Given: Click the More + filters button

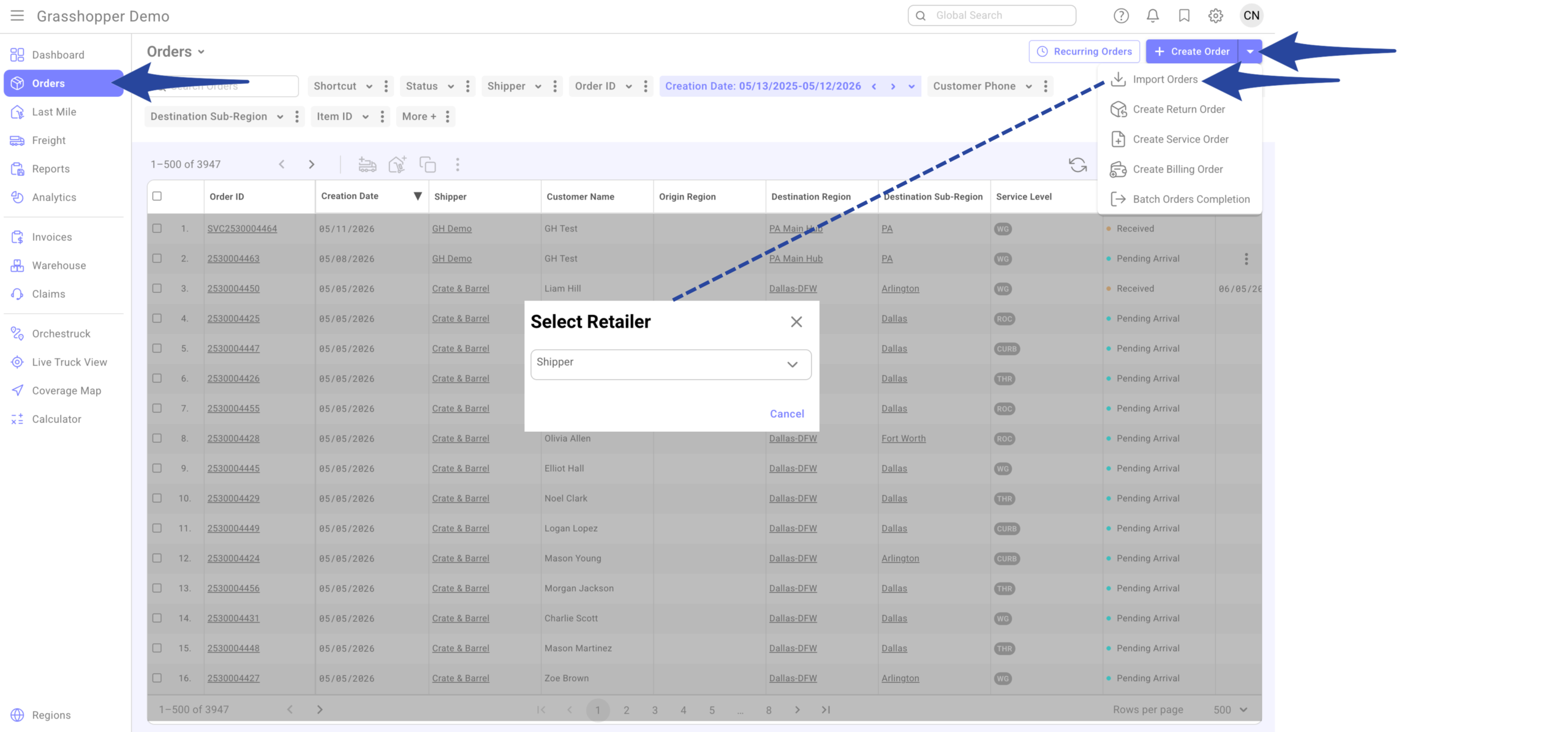Looking at the screenshot, I should tap(419, 116).
